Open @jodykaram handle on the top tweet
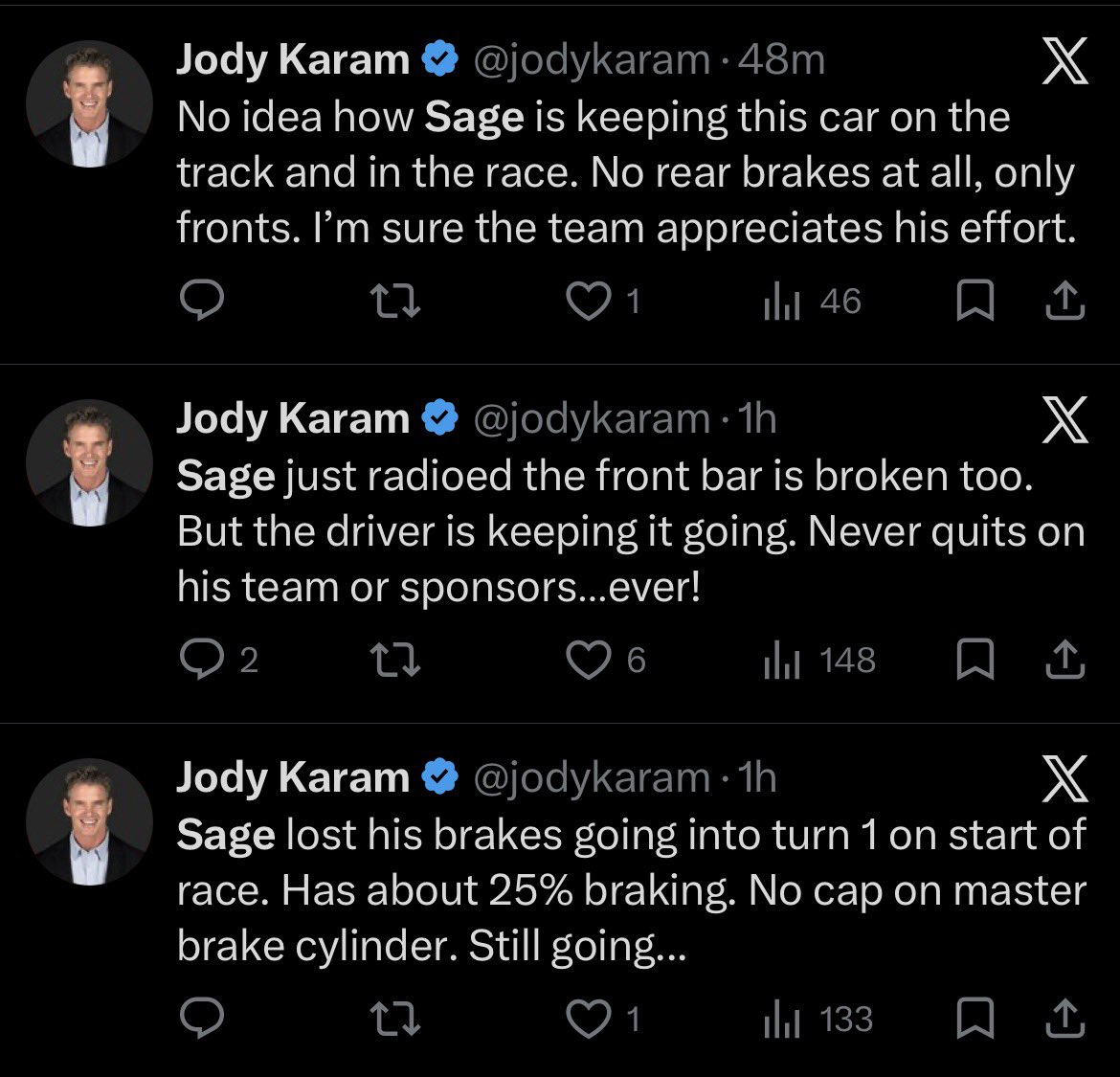 [x=592, y=60]
